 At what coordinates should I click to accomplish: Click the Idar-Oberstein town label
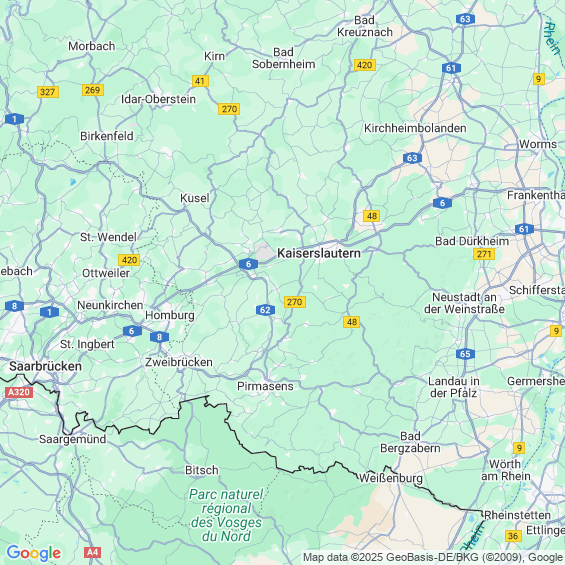[x=158, y=99]
